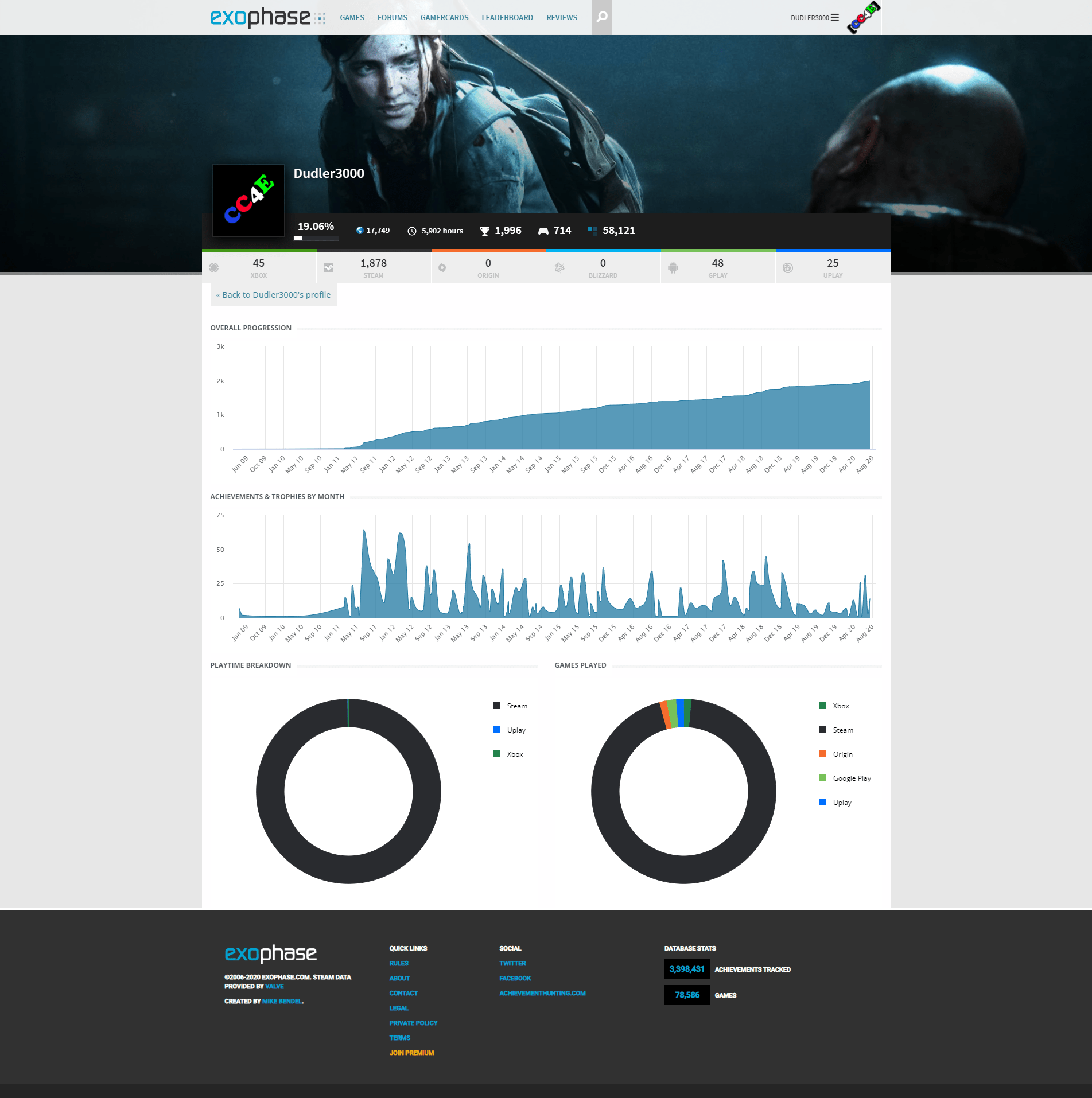
Task: Open the LEADERBOARD menu item
Action: (507, 18)
